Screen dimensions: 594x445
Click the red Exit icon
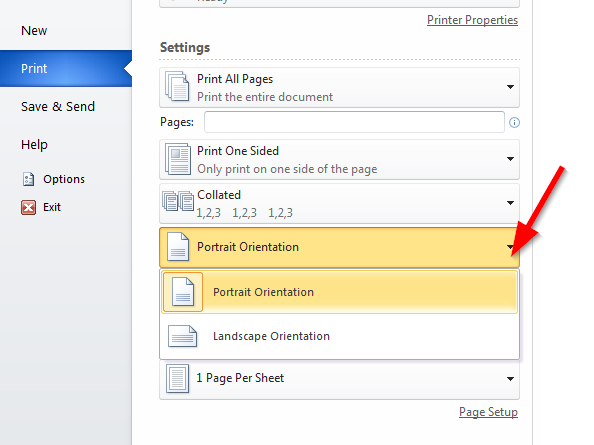[28, 207]
